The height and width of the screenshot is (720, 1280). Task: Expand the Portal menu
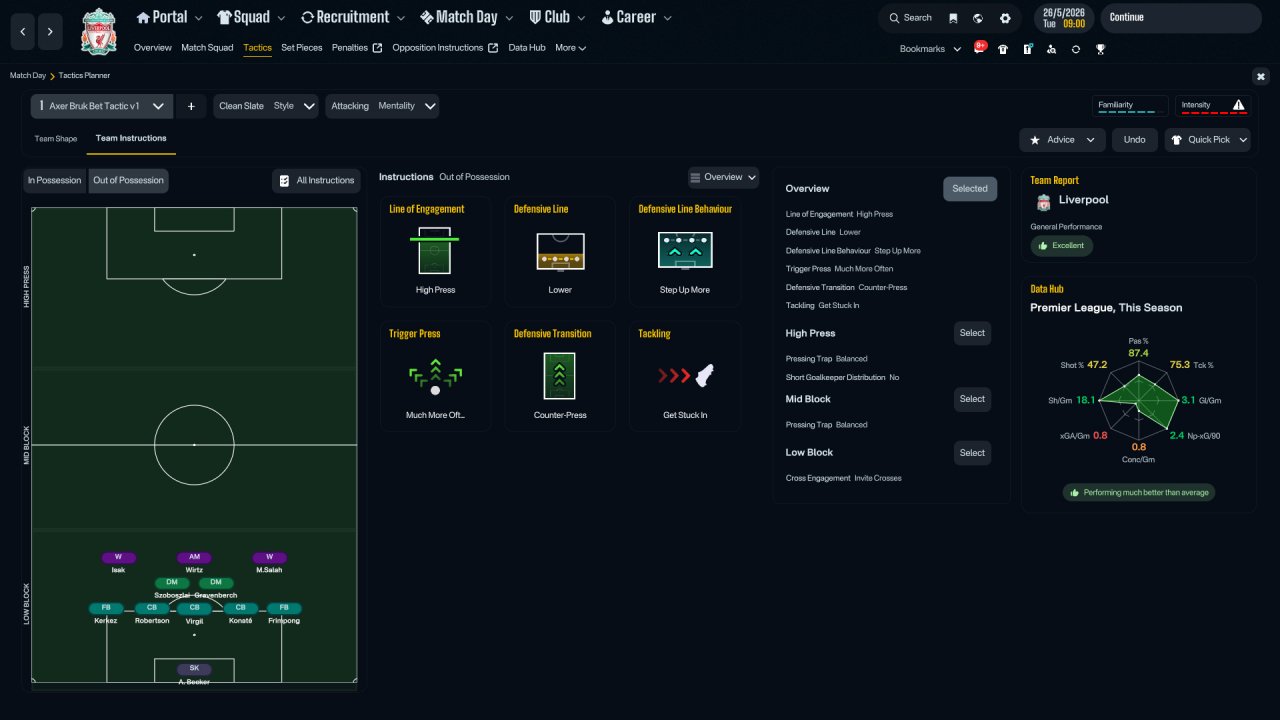[x=169, y=17]
